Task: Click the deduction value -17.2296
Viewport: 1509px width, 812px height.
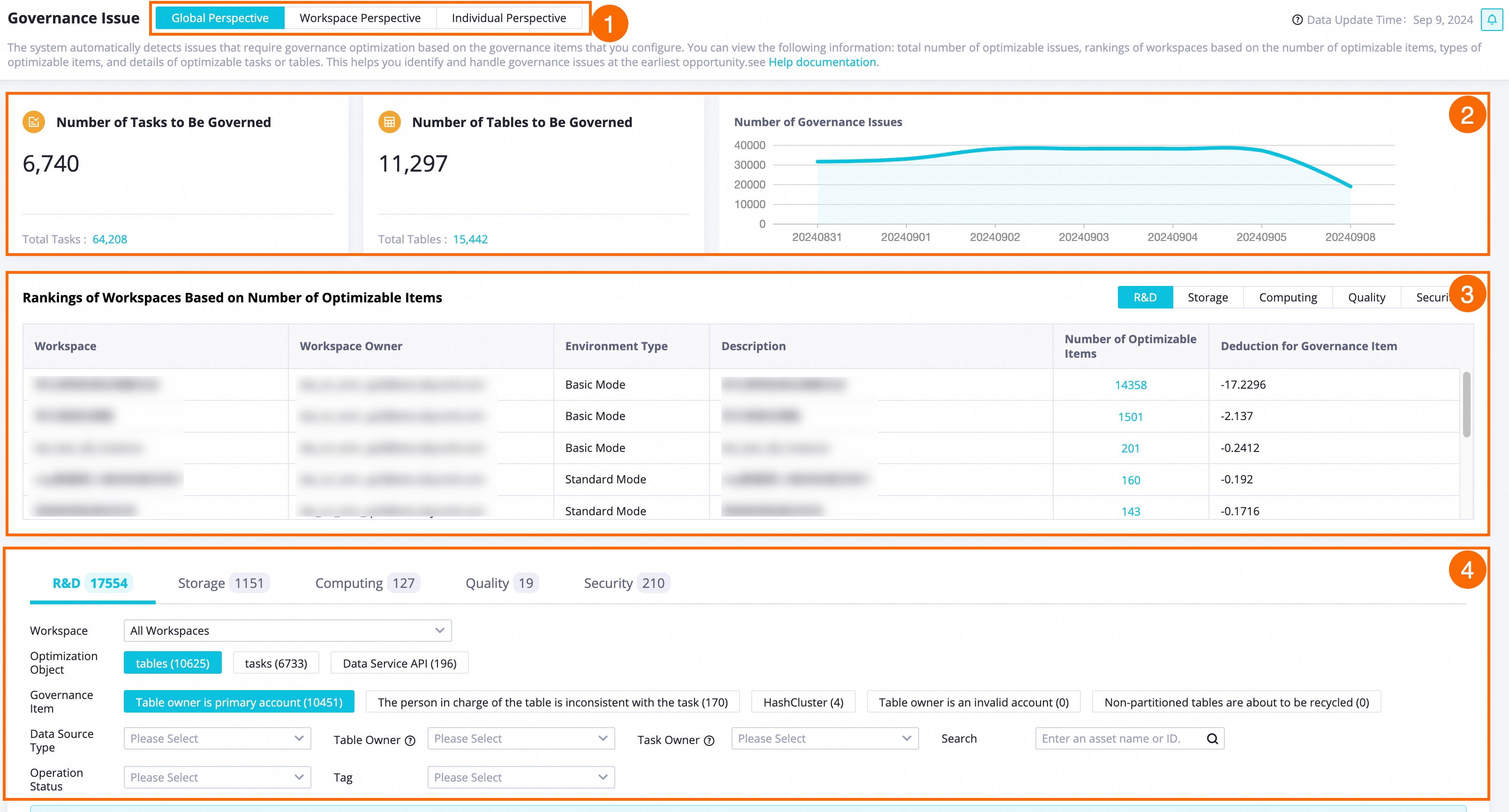Action: coord(1243,385)
